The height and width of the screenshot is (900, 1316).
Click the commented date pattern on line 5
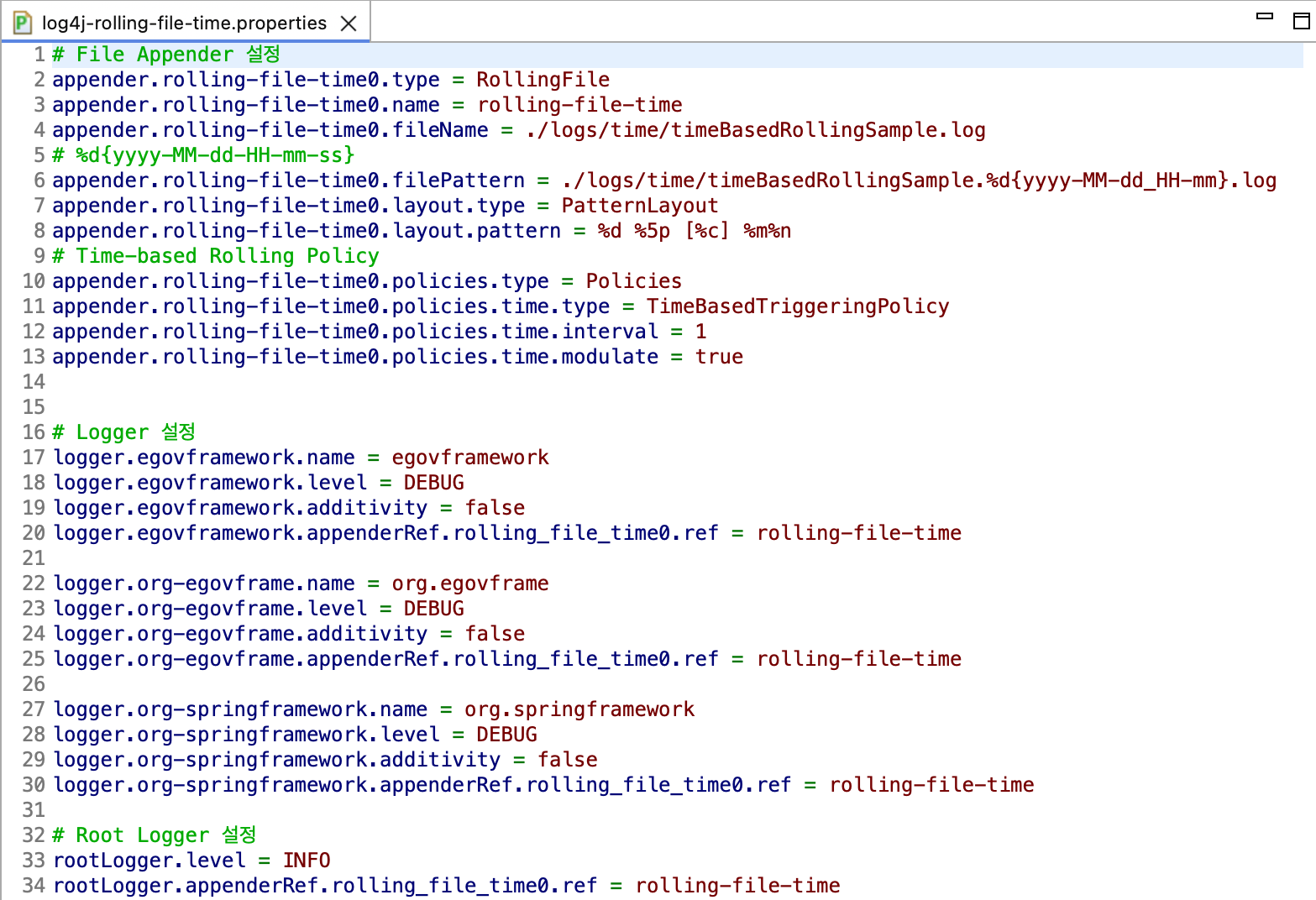click(214, 155)
